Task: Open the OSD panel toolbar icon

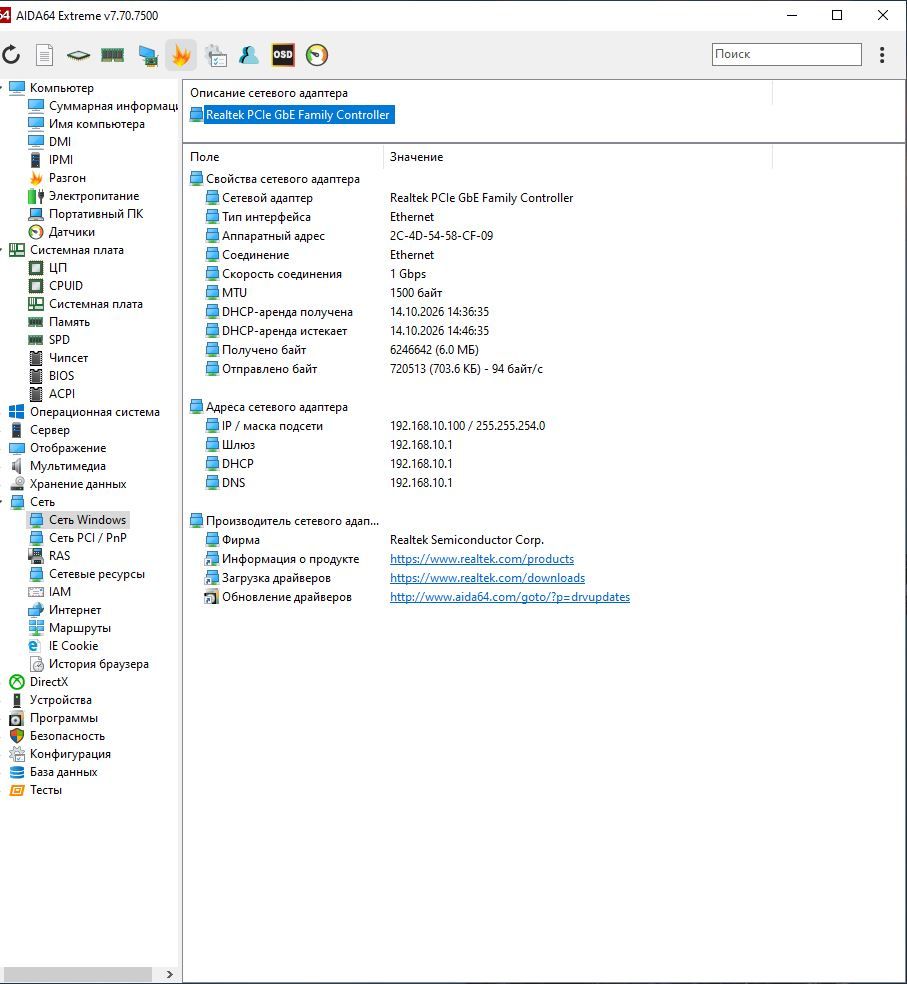Action: (x=282, y=55)
